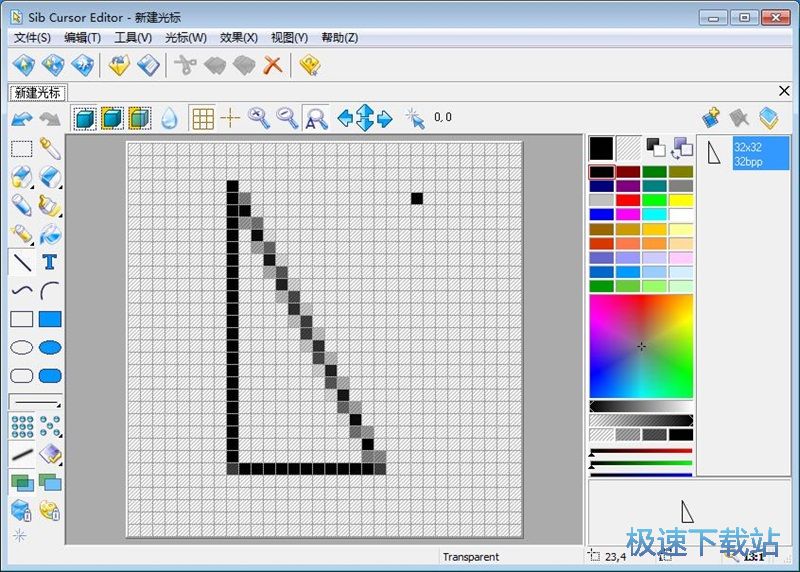The height and width of the screenshot is (572, 800).
Task: Select the rectangular selection tool
Action: click(21, 149)
